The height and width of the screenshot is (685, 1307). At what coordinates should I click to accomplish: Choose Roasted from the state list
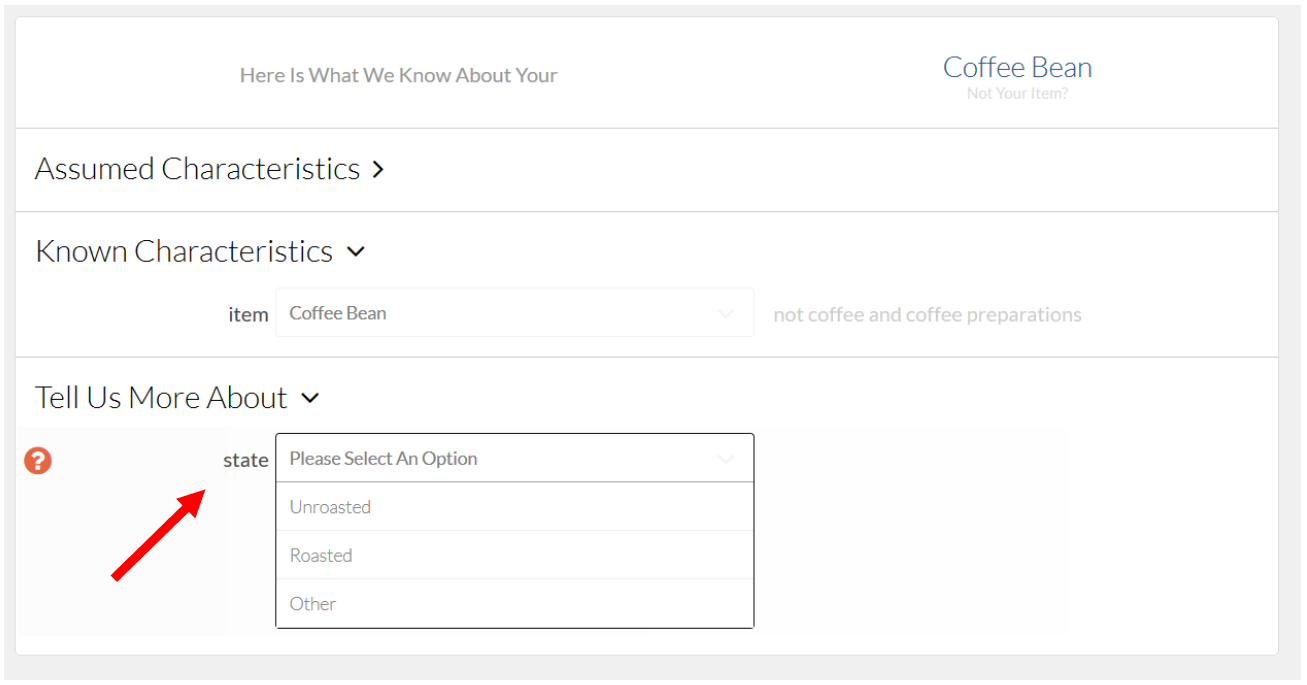514,555
